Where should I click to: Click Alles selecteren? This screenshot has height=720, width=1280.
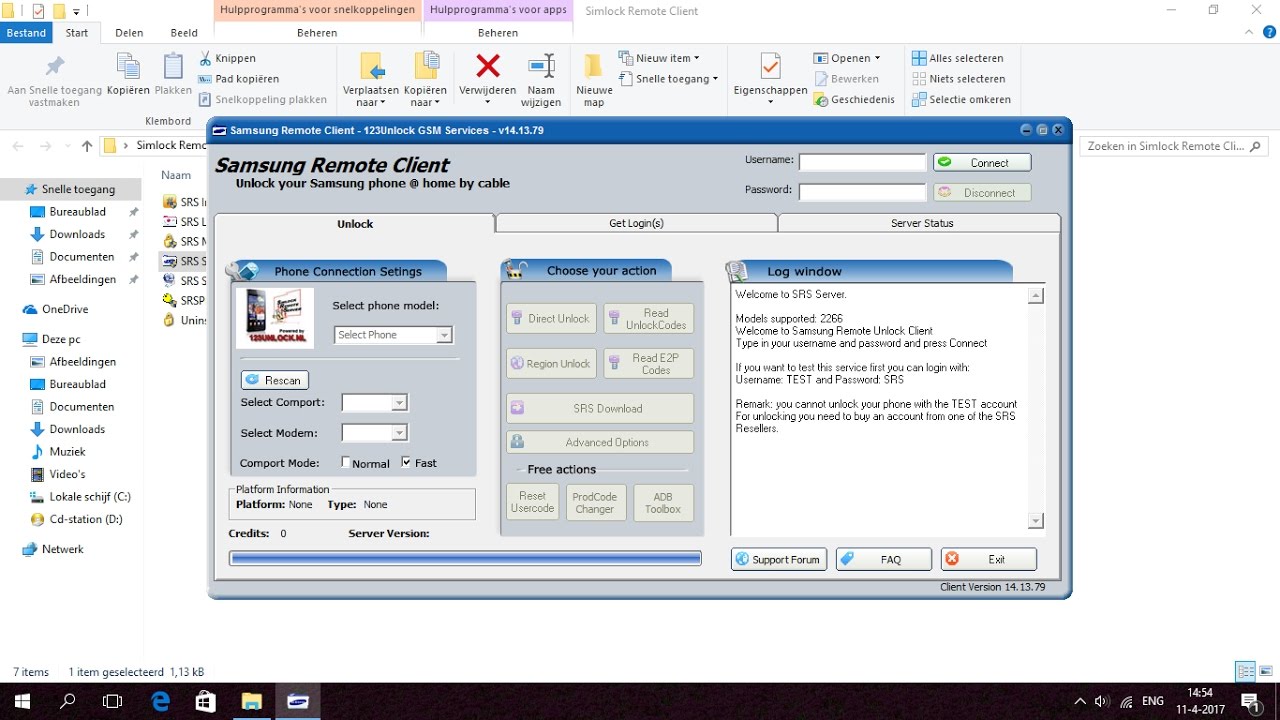point(958,58)
